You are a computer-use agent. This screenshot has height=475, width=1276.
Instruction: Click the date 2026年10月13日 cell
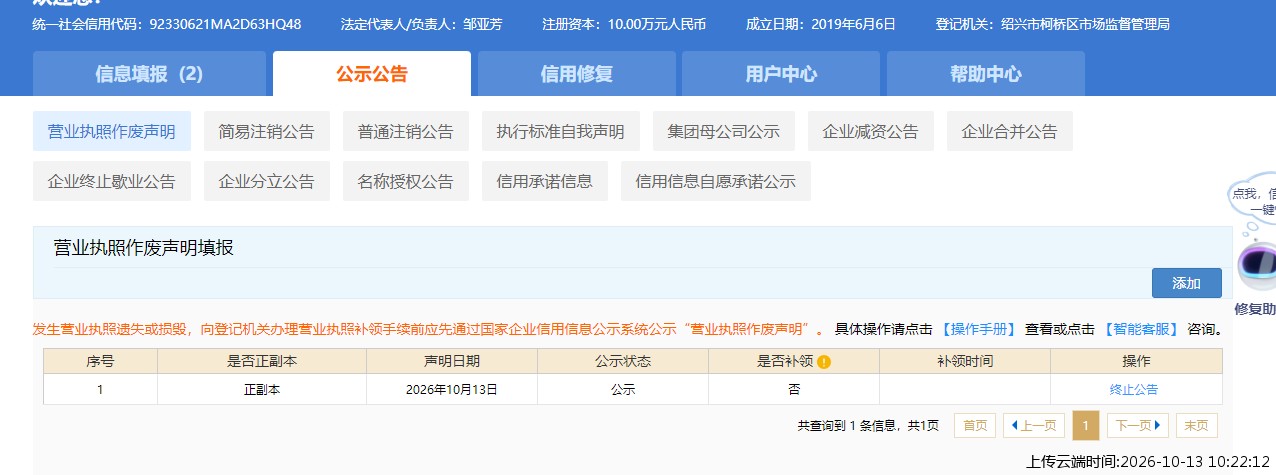pyautogui.click(x=452, y=390)
